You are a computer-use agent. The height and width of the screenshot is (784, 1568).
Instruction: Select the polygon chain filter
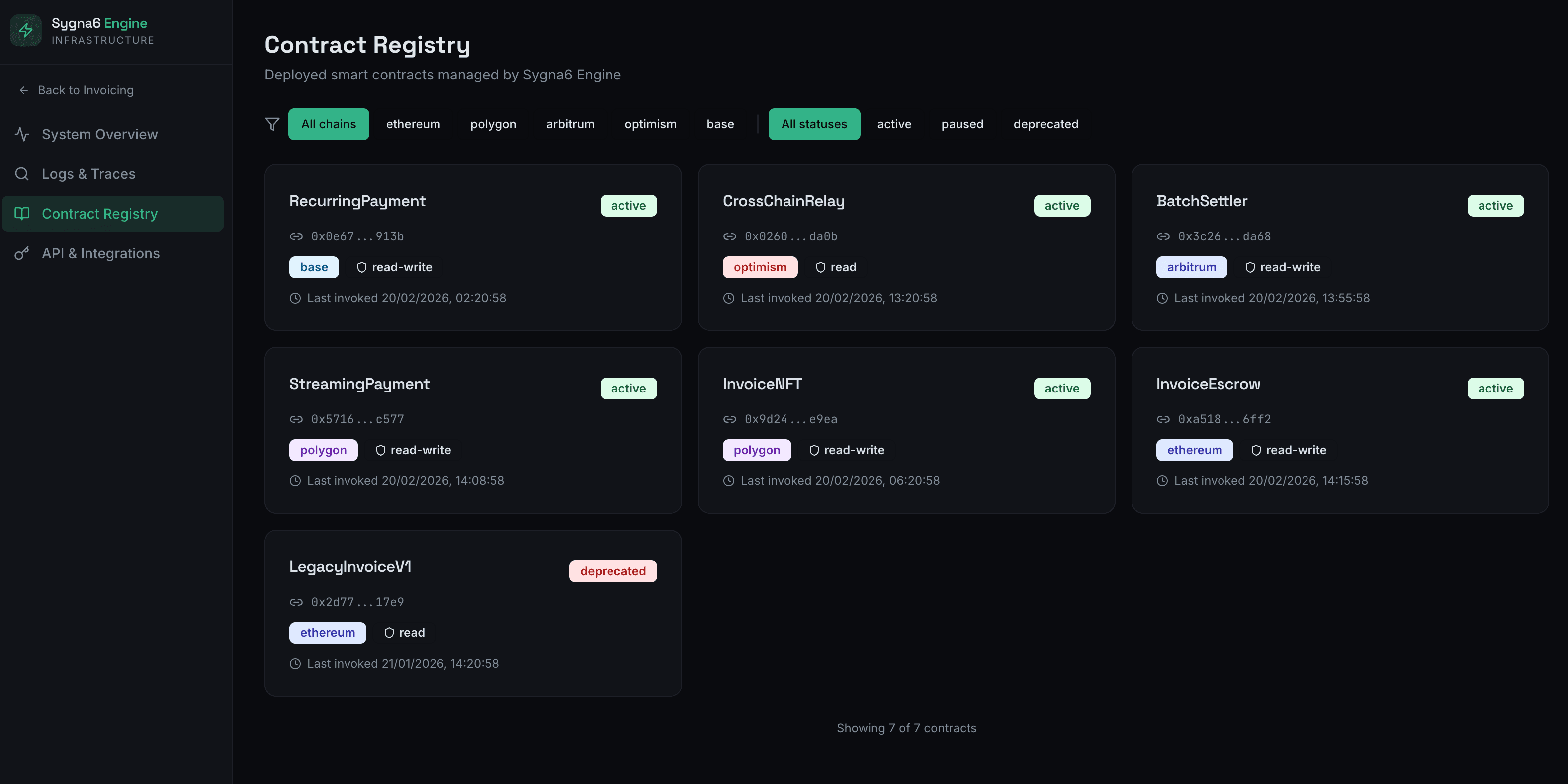pyautogui.click(x=493, y=124)
